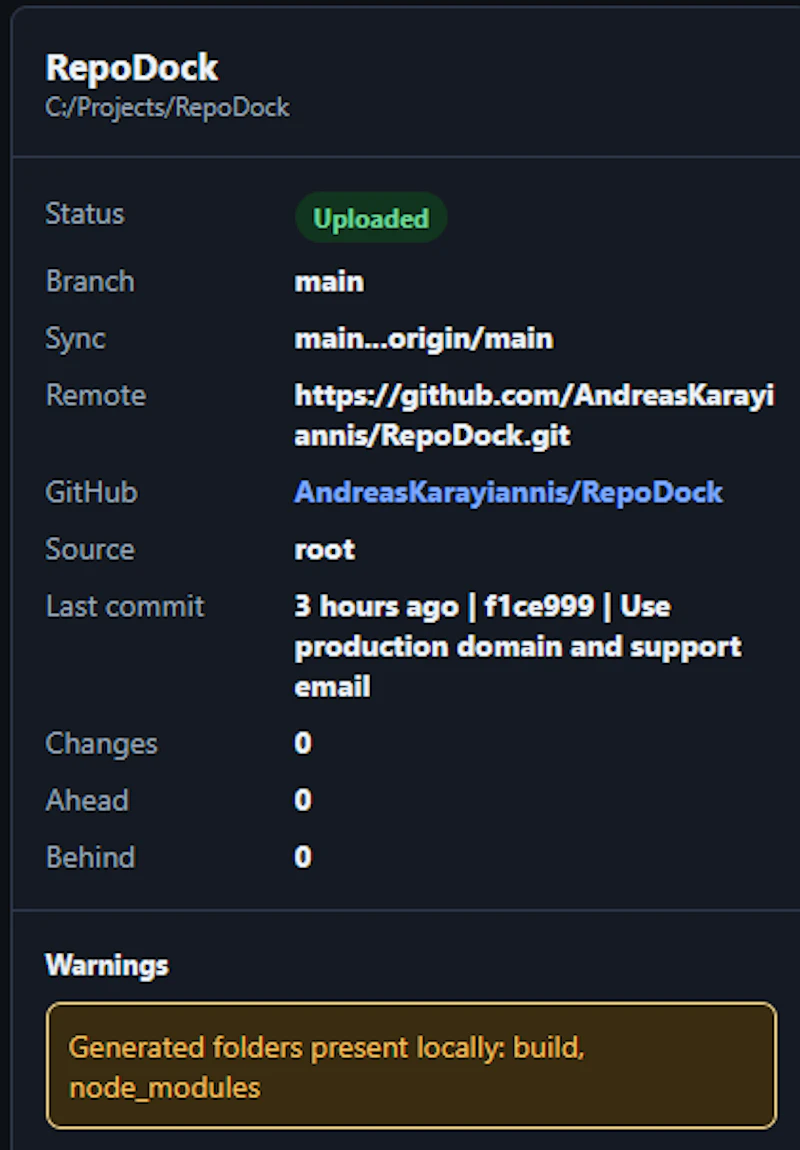Click the GitHub label
This screenshot has width=800, height=1150.
92,492
